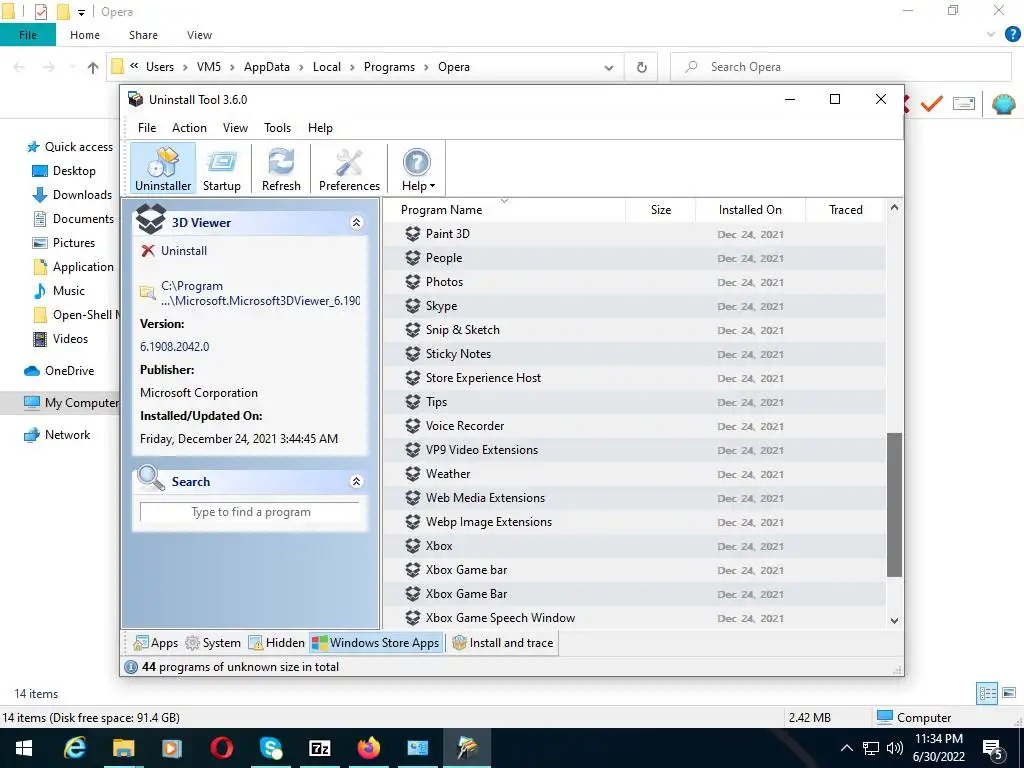Open the Tools menu

click(278, 128)
